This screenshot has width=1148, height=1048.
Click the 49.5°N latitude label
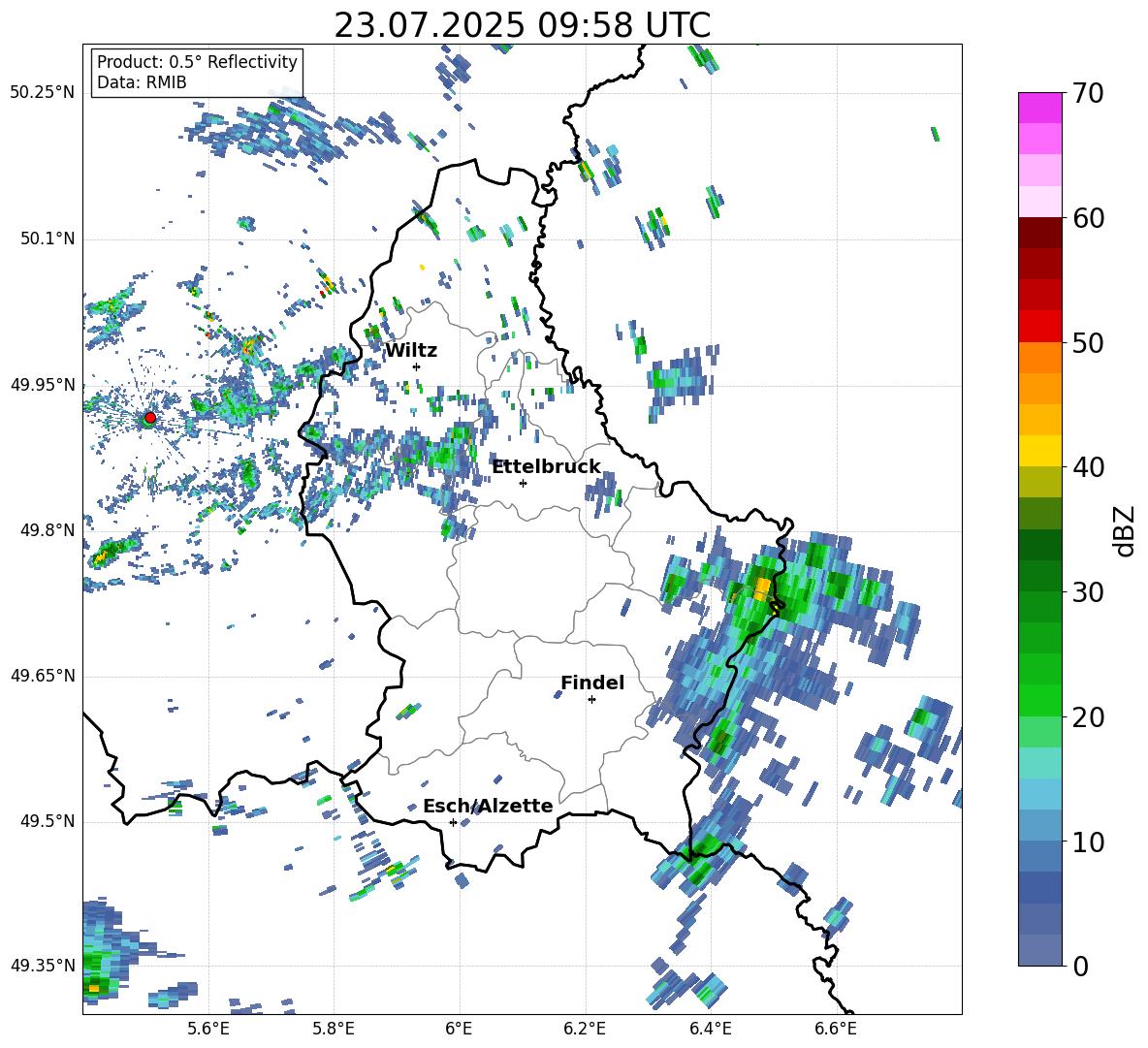coord(47,821)
